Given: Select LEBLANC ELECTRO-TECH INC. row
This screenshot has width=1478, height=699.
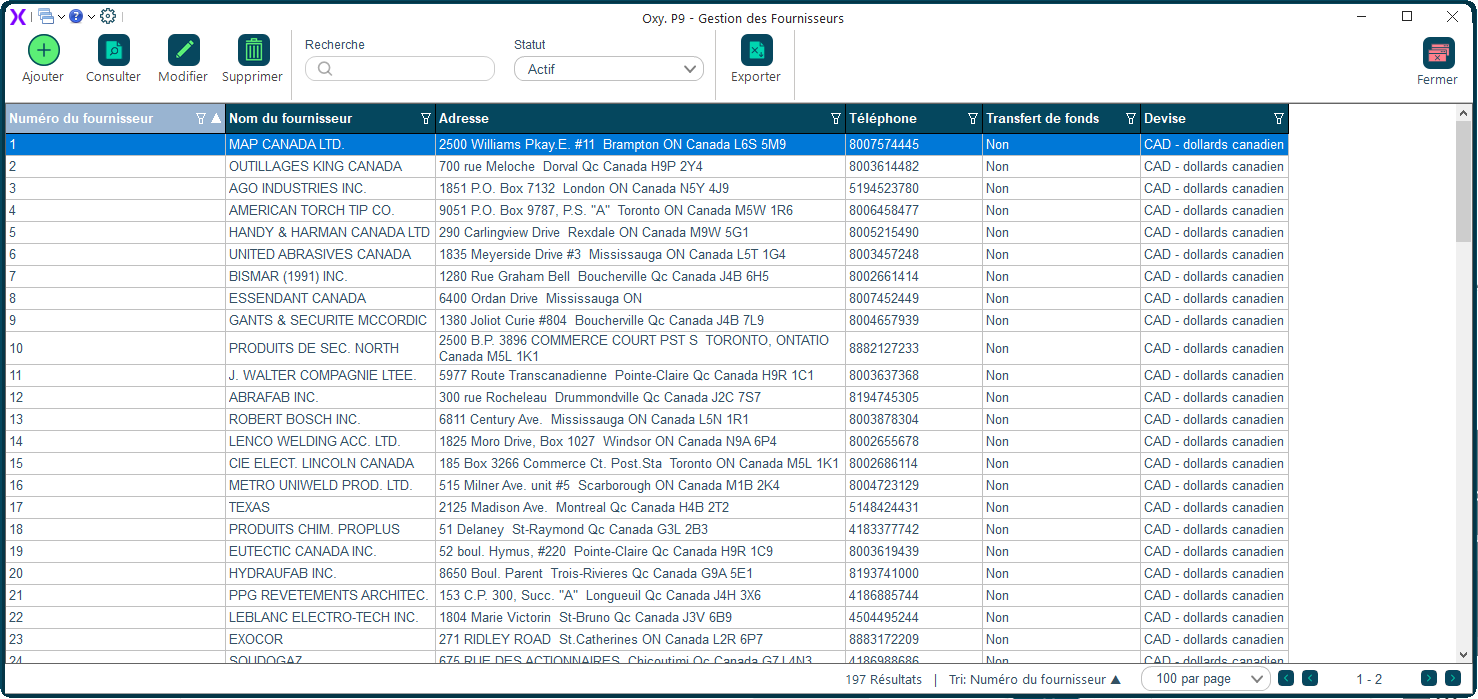Looking at the screenshot, I should 646,618.
